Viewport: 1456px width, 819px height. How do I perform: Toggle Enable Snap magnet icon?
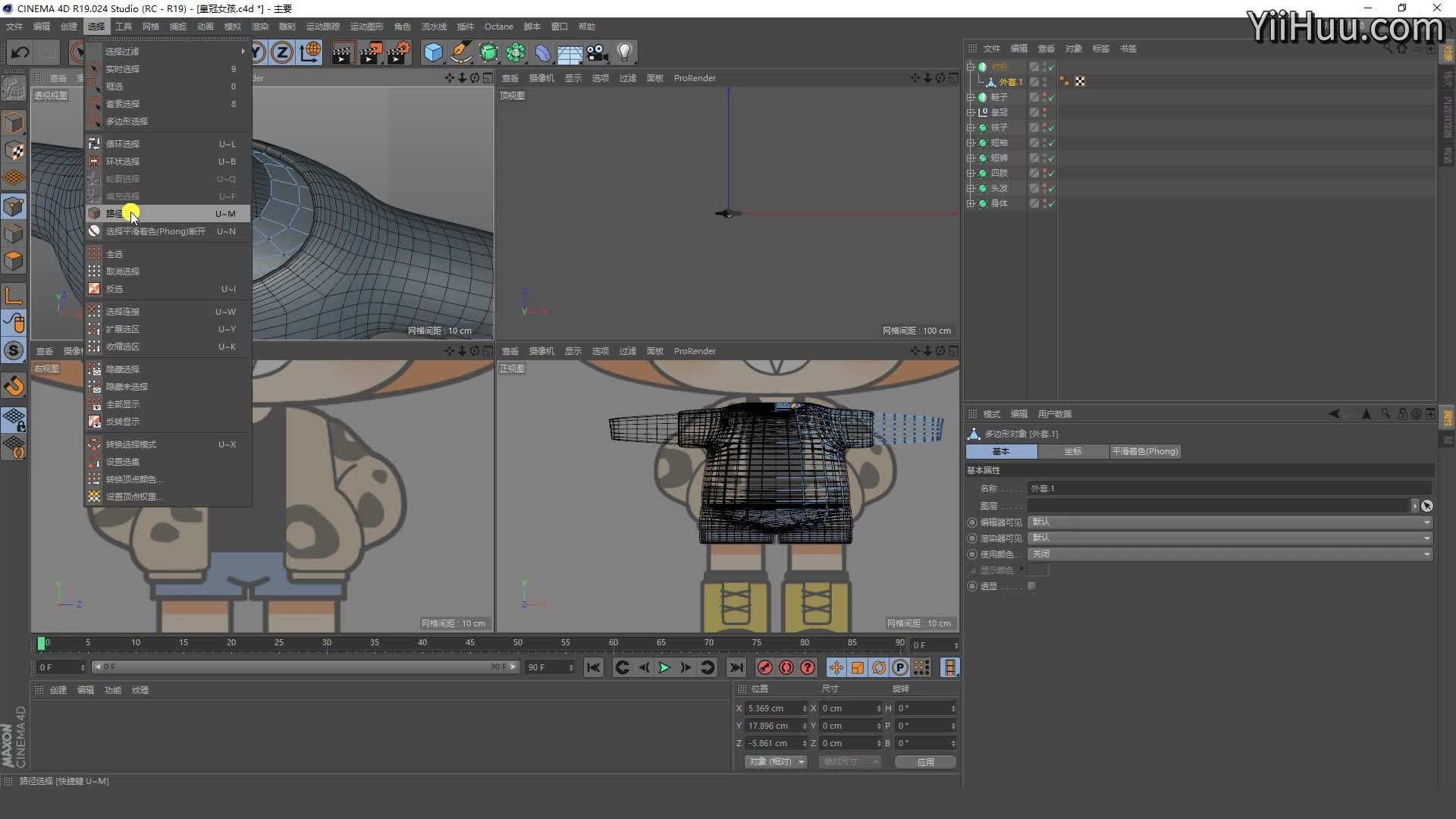[14, 386]
